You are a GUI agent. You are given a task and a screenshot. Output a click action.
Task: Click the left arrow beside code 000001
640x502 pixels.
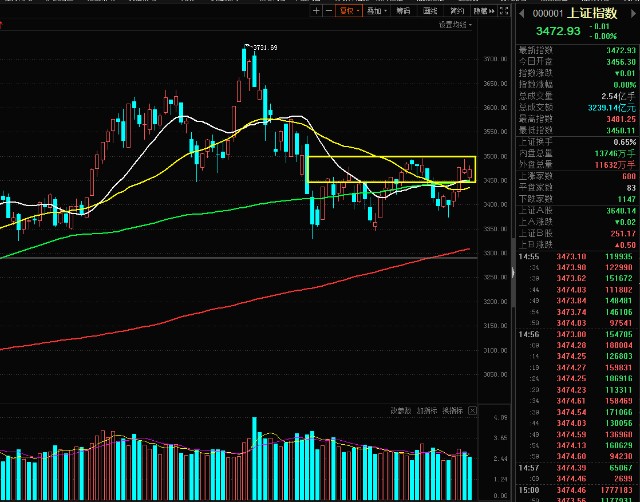522,13
